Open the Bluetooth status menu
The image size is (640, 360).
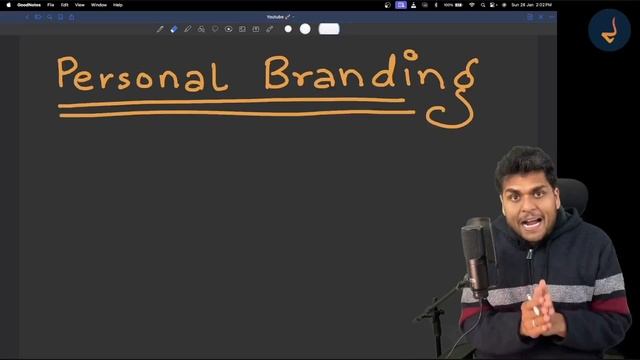point(436,5)
